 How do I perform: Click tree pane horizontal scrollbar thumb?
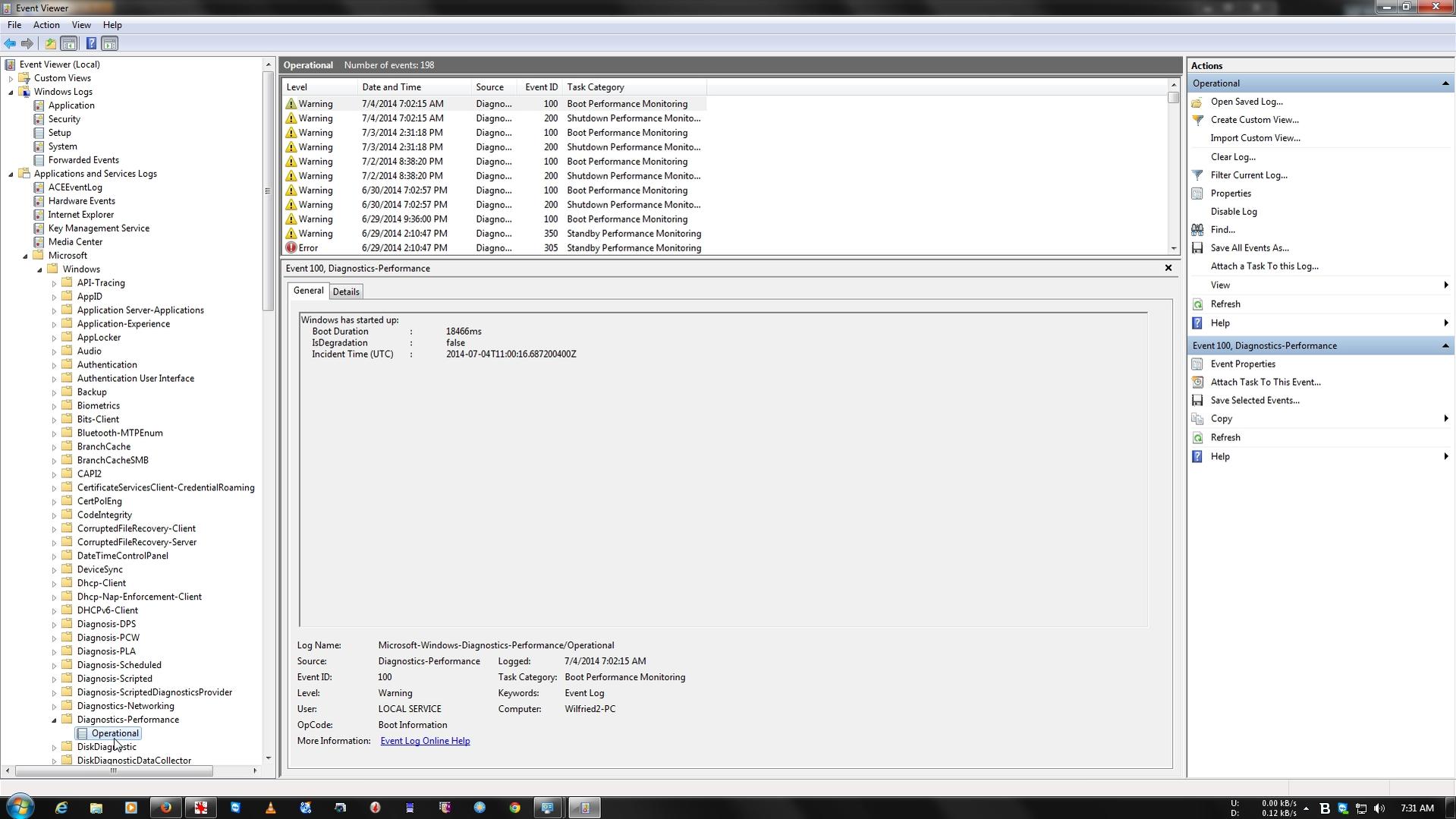click(114, 771)
